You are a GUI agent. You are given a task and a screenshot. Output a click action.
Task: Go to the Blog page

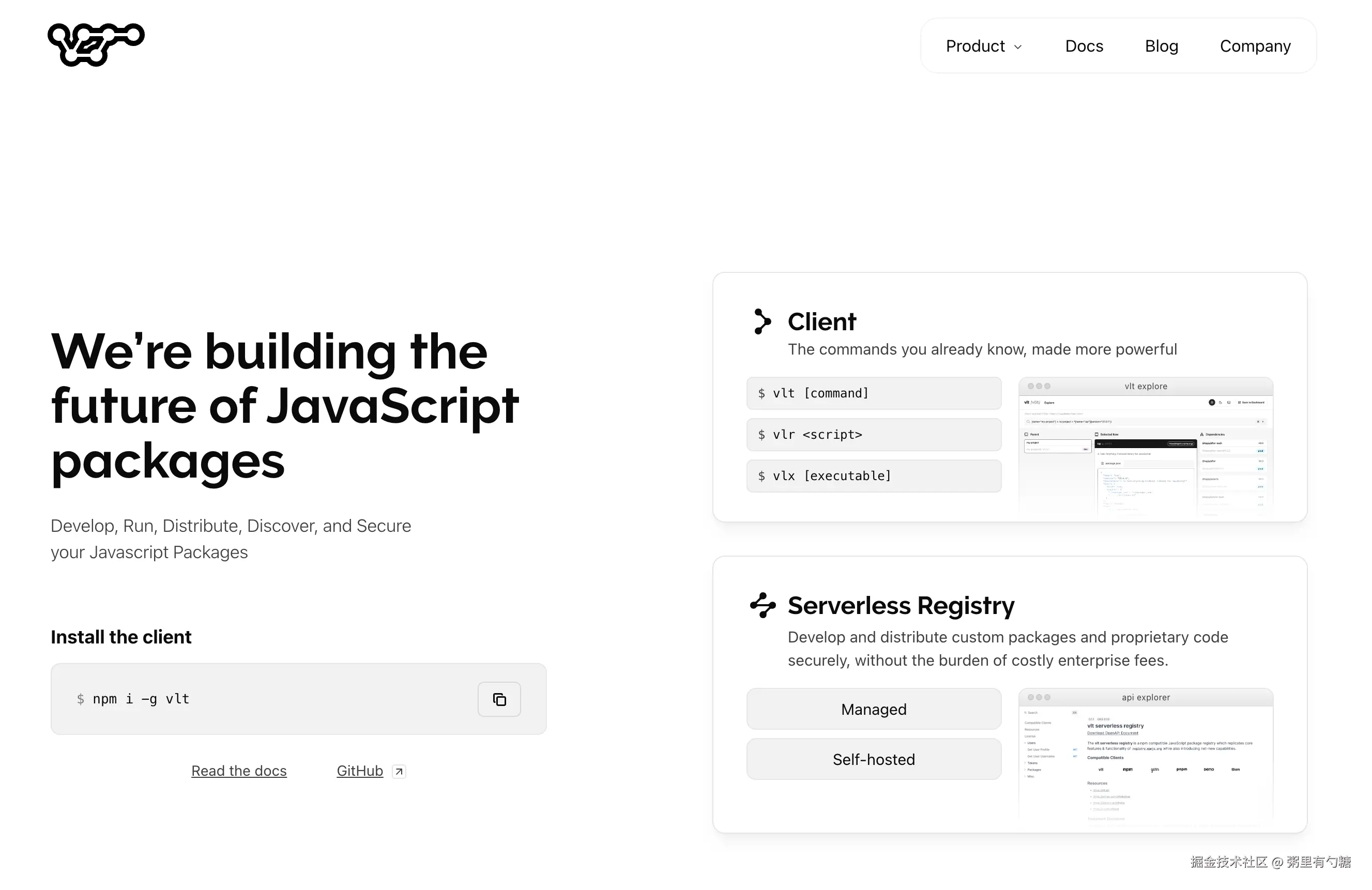[x=1161, y=46]
